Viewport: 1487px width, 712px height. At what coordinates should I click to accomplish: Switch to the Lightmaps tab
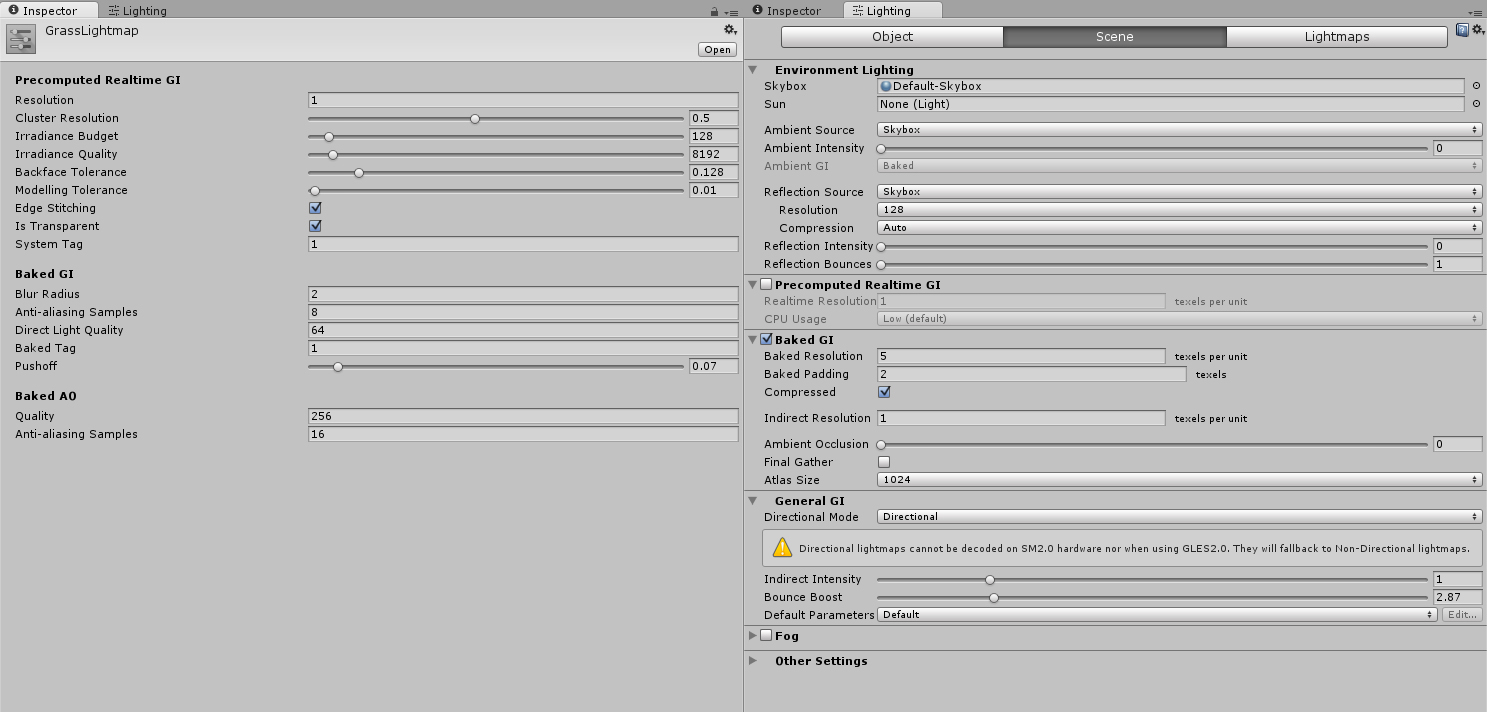point(1336,37)
